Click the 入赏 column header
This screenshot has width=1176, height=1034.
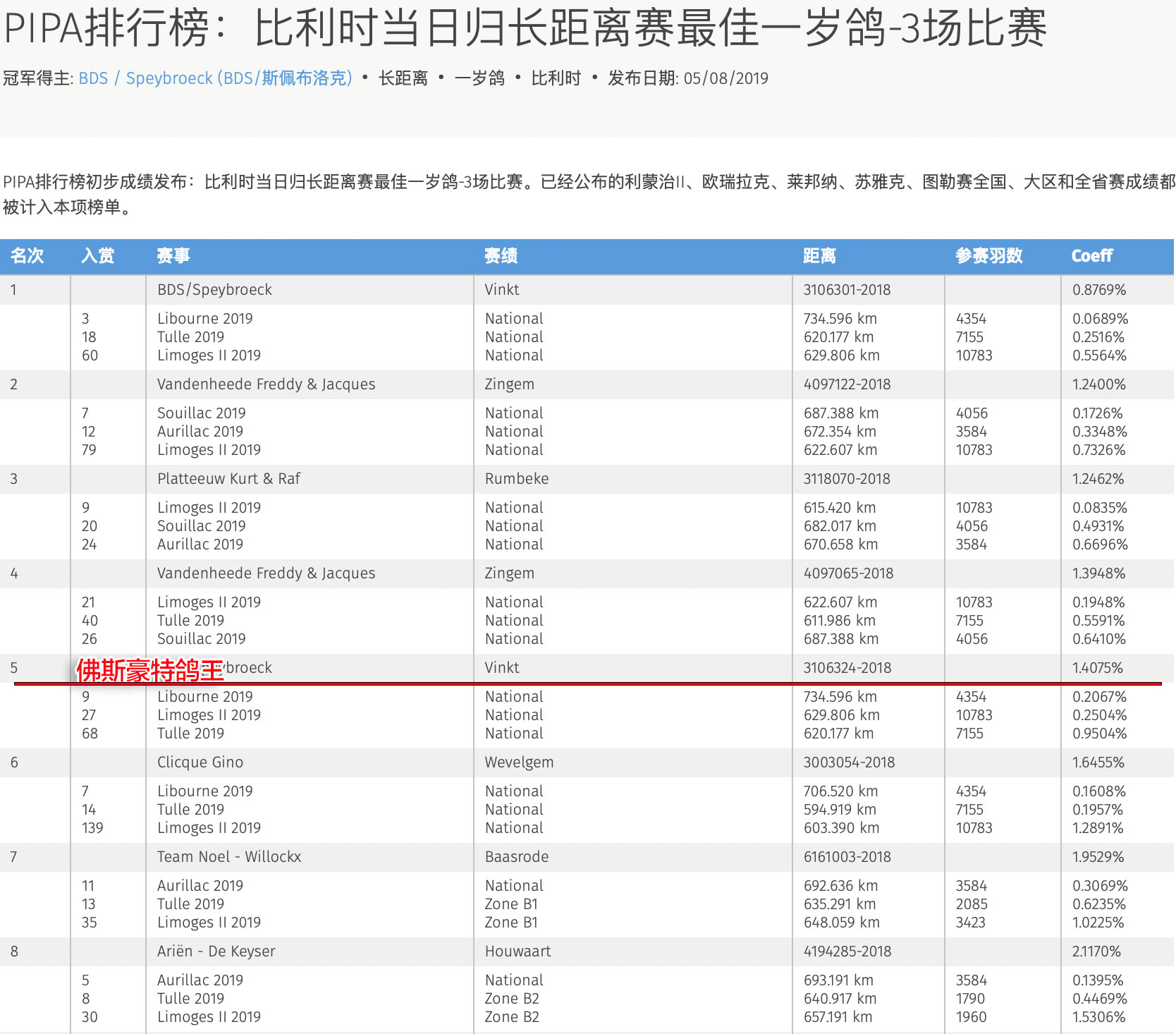(x=98, y=256)
